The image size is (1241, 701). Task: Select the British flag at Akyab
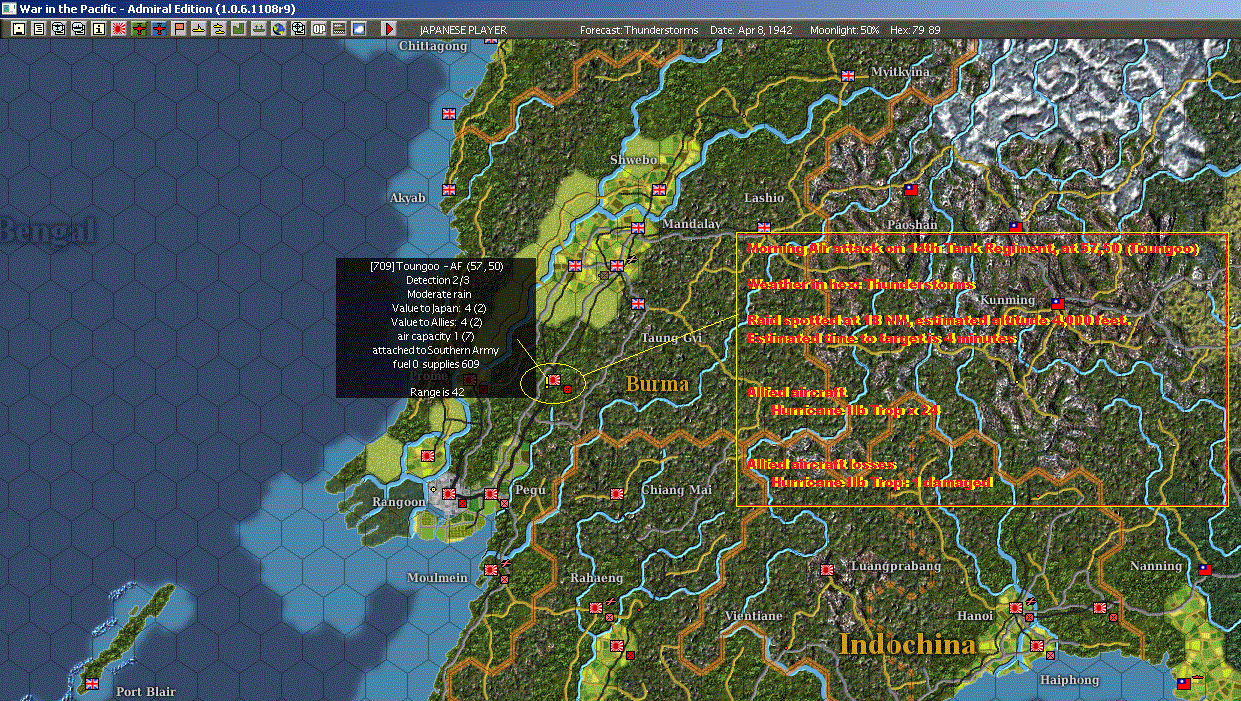448,188
